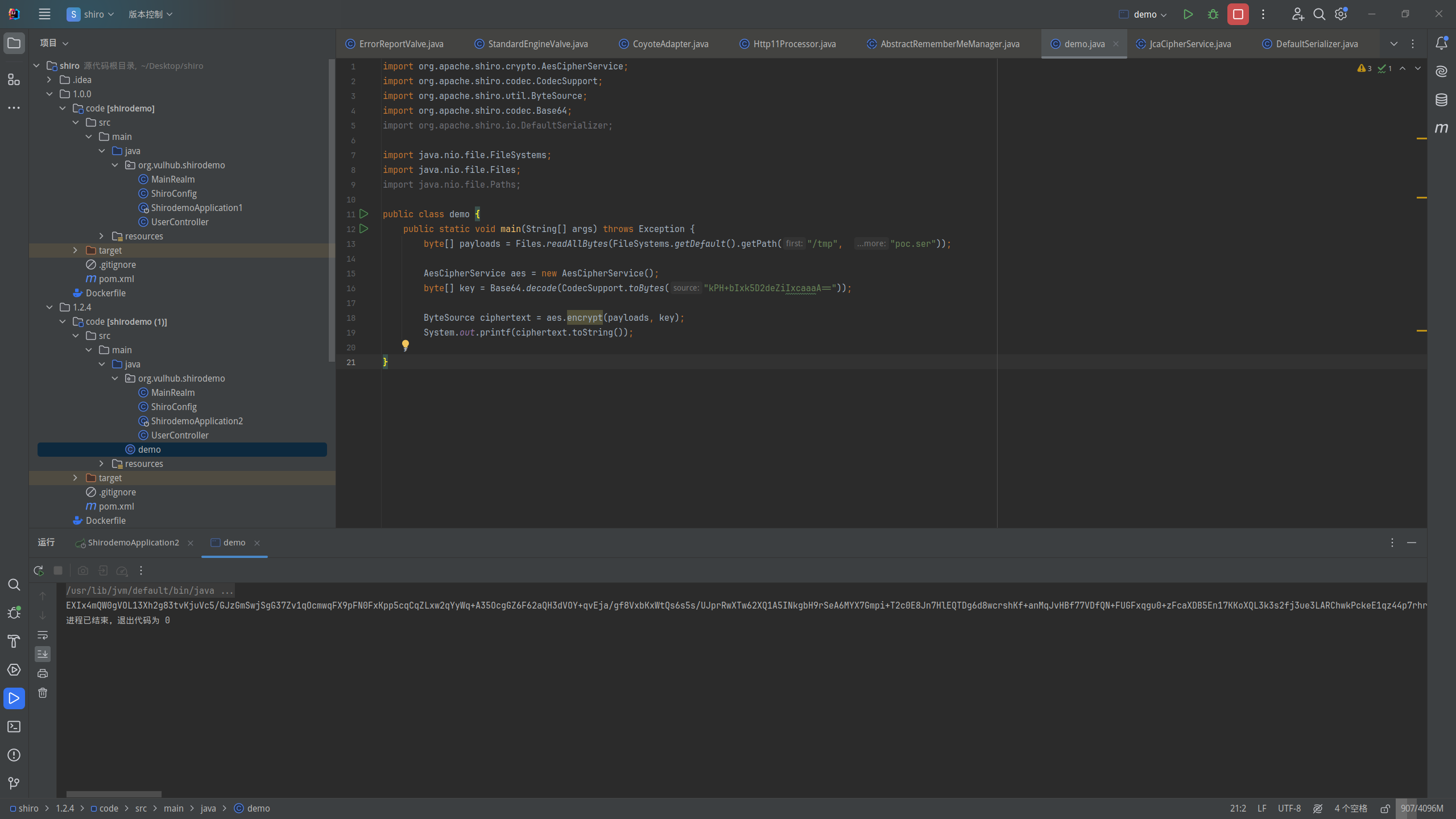Viewport: 1456px width, 819px height.
Task: Click the memory indicator 907/4096M
Action: click(1422, 809)
